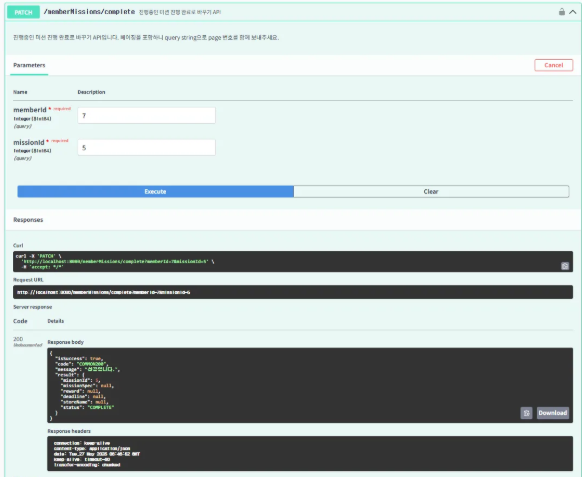582x477 pixels.
Task: Click the Server response label
Action: click(33, 307)
